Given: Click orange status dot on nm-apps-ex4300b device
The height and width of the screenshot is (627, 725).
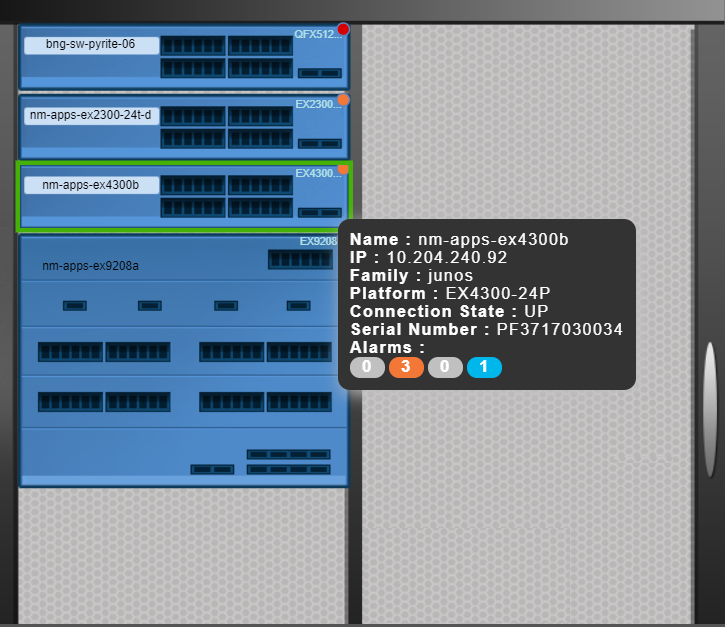Looking at the screenshot, I should 343,169.
